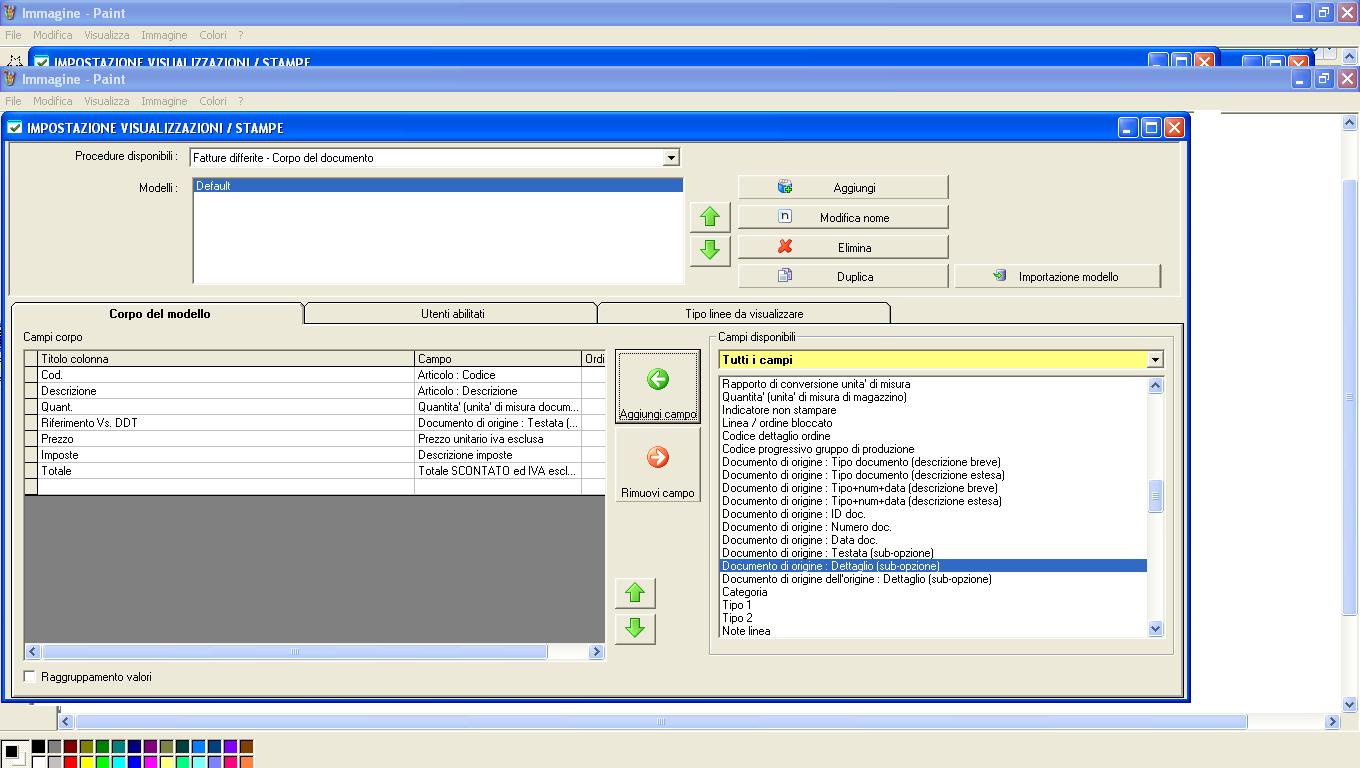The height and width of the screenshot is (768, 1360).
Task: Select 'Categoria' in available fields list
Action: pyautogui.click(x=745, y=592)
